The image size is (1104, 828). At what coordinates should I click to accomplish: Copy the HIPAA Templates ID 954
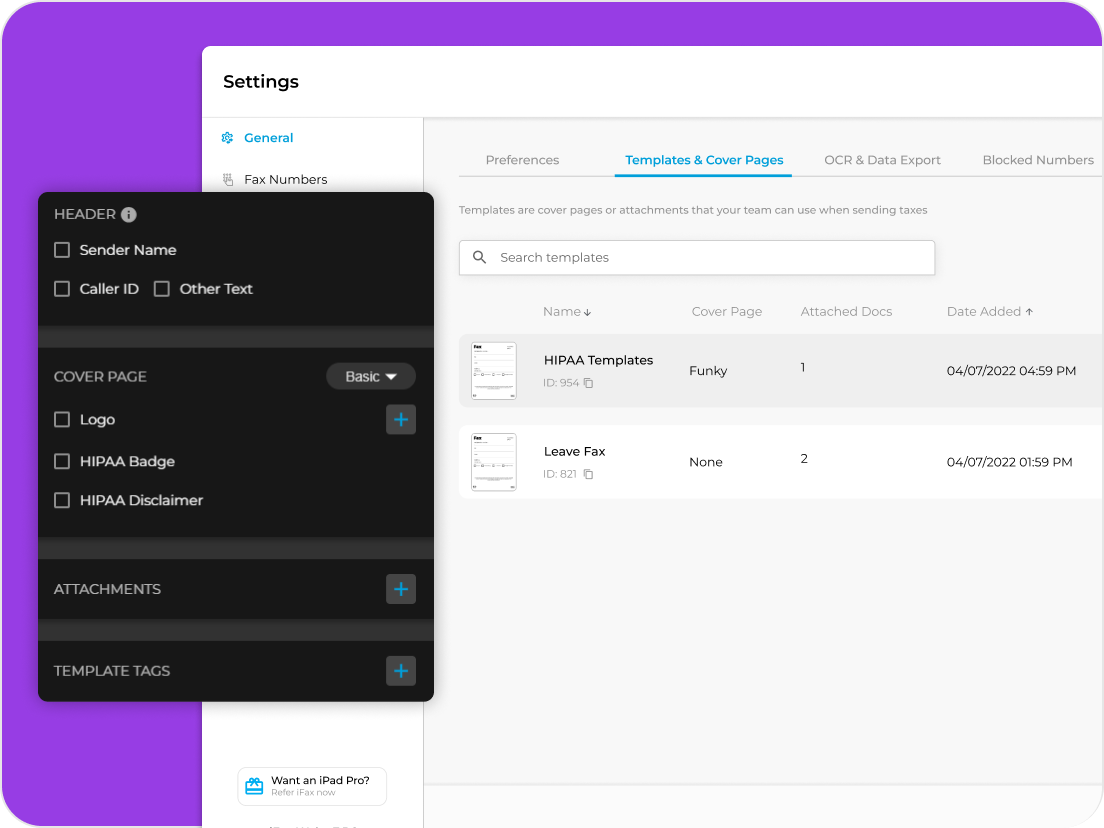point(589,383)
